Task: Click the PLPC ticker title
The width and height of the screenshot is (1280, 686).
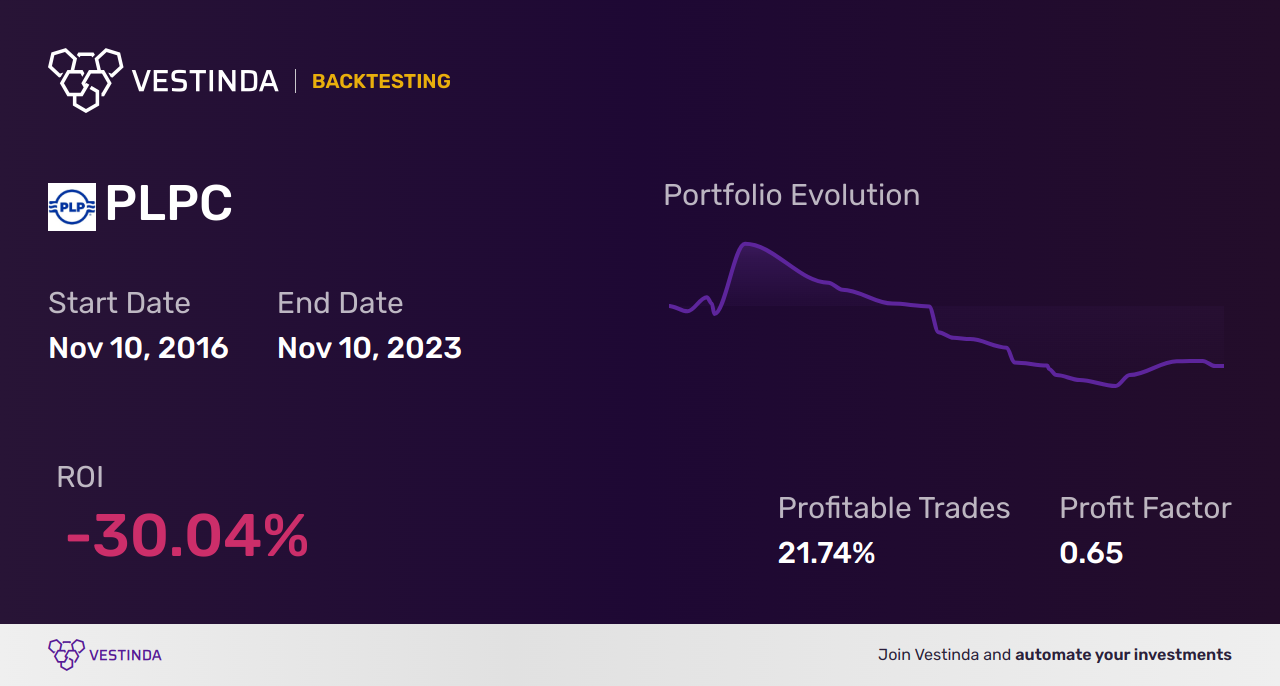Action: click(x=169, y=205)
